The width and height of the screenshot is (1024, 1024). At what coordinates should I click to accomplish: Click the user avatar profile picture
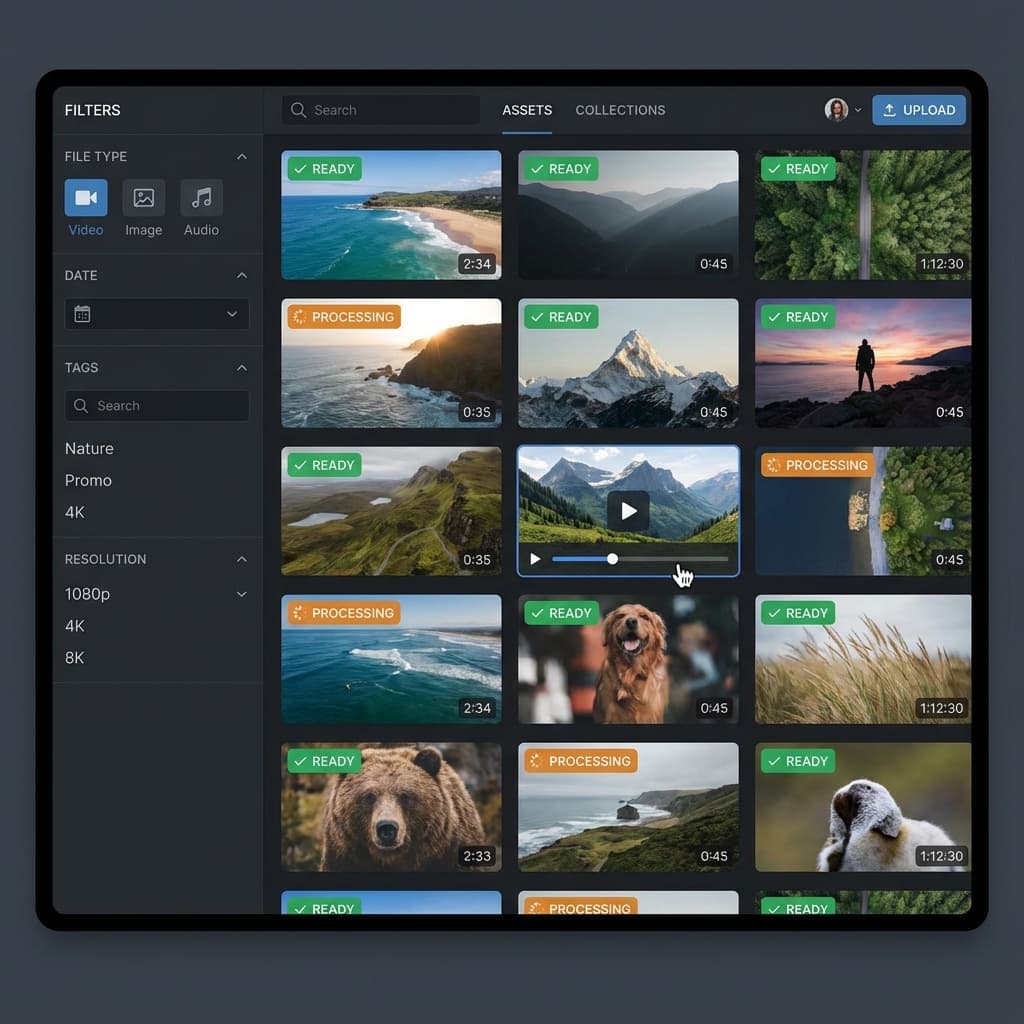(836, 110)
